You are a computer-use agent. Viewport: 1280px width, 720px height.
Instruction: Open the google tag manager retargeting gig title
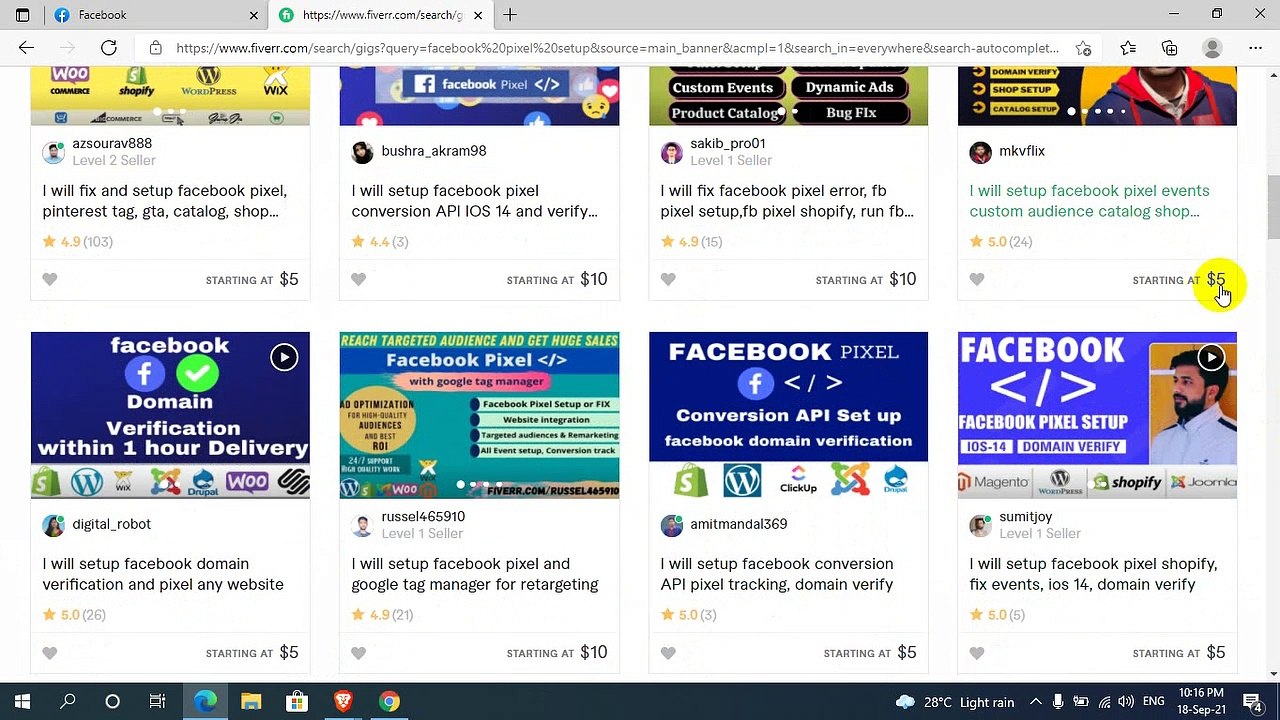click(475, 574)
